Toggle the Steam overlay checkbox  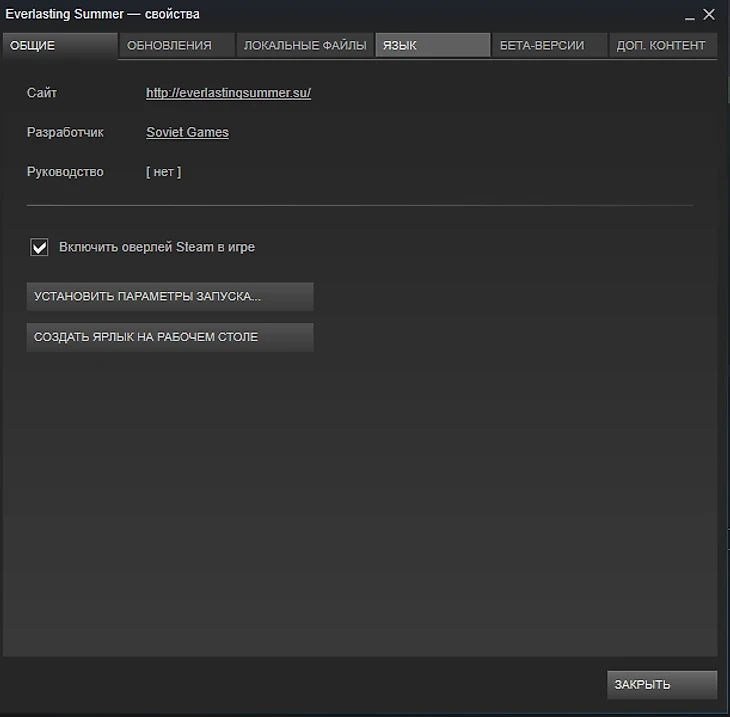coord(39,247)
